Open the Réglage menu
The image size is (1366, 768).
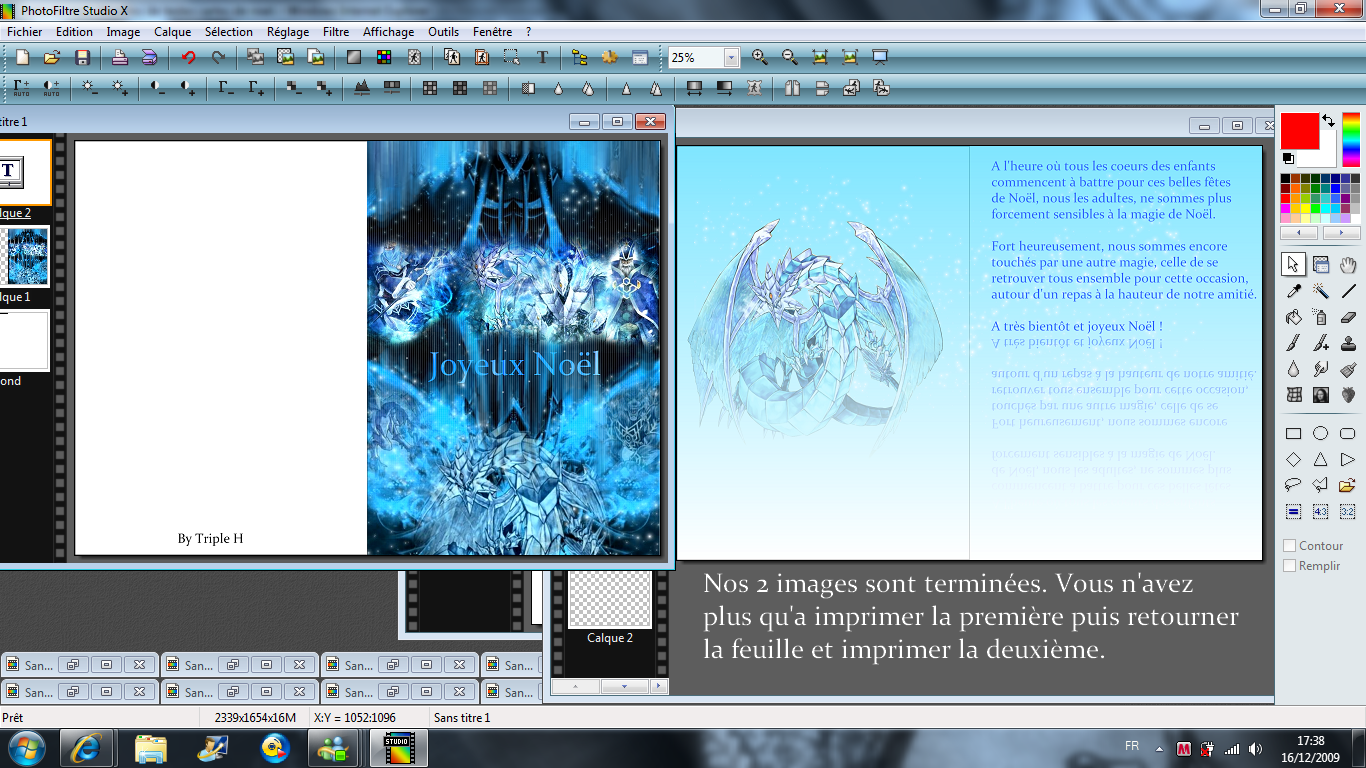(287, 32)
